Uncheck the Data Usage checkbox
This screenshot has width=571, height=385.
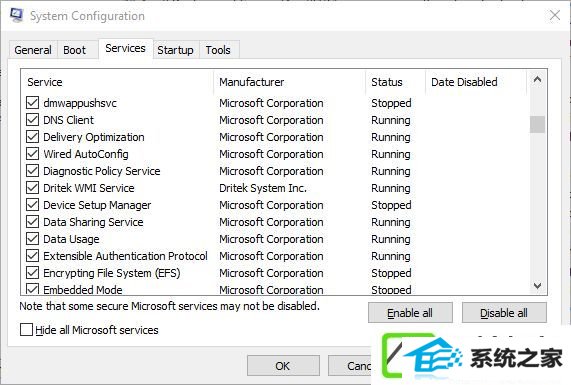pos(32,239)
